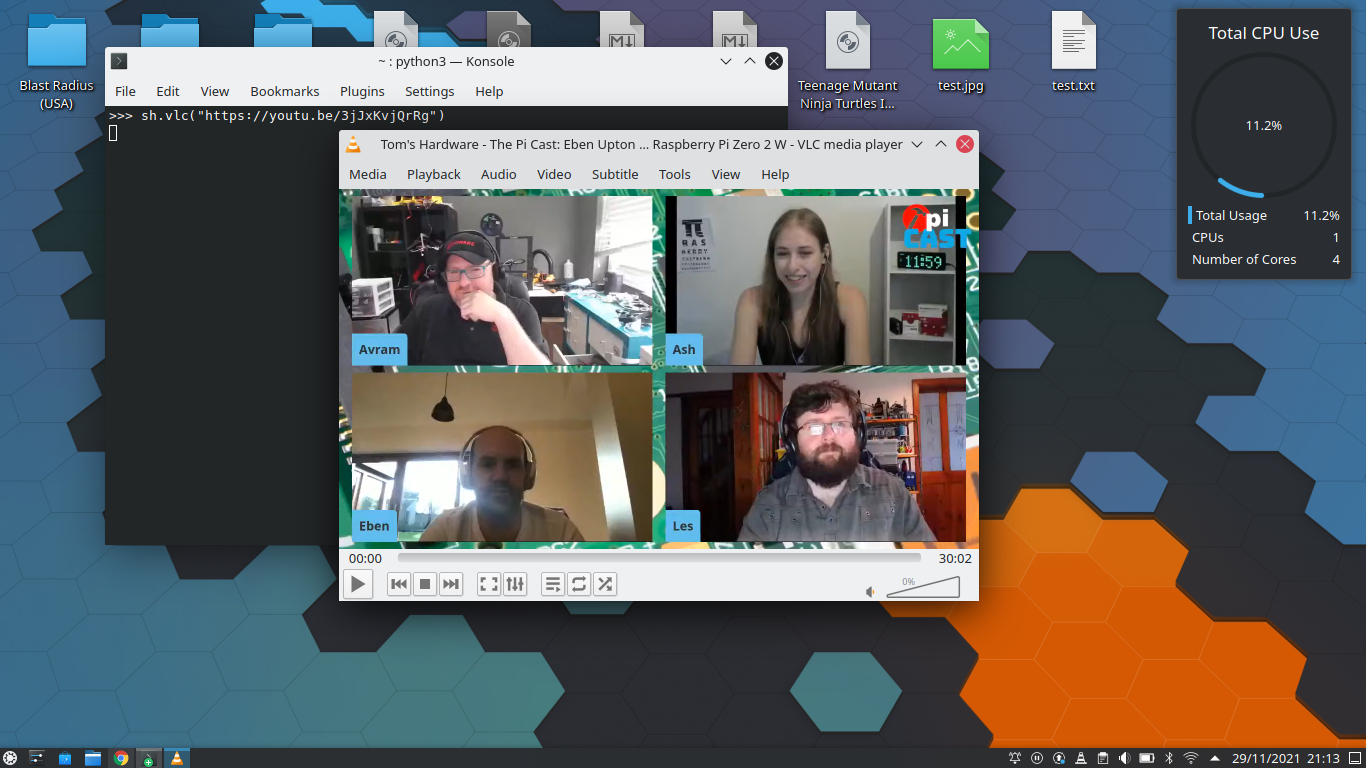This screenshot has height=768, width=1366.
Task: Open VLC Video menu
Action: [554, 174]
